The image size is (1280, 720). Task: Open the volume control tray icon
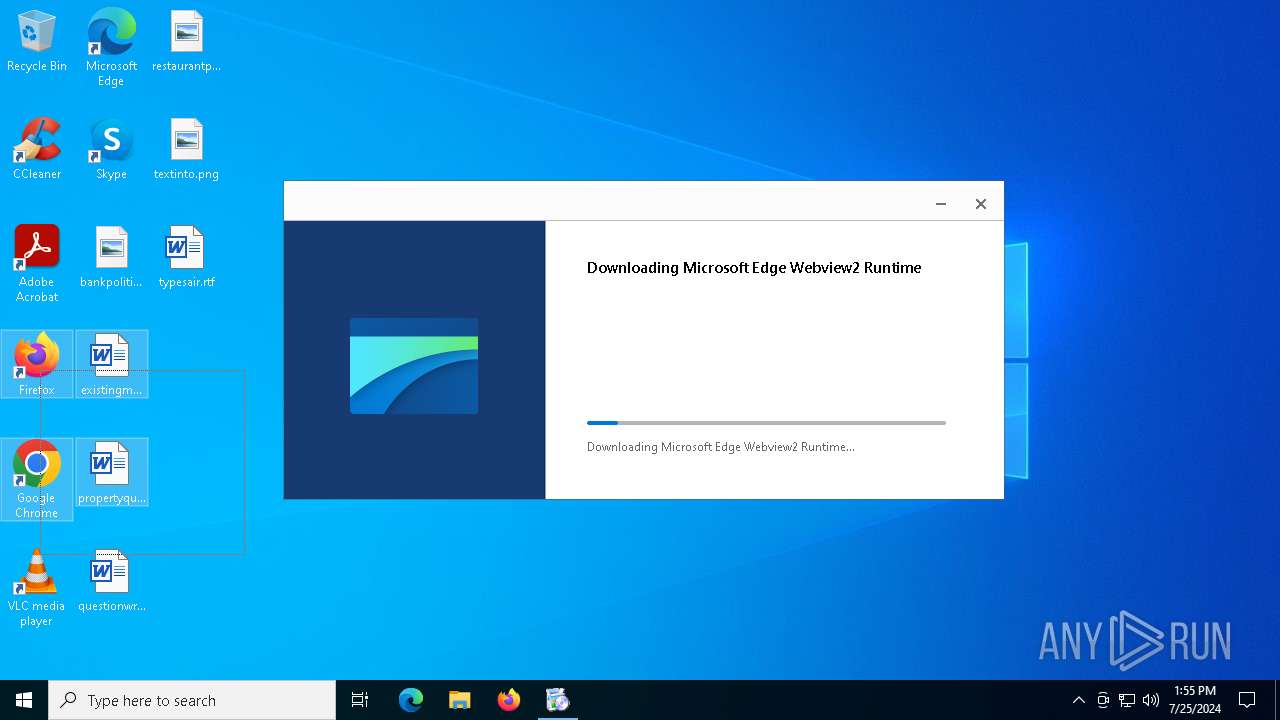pos(1151,700)
